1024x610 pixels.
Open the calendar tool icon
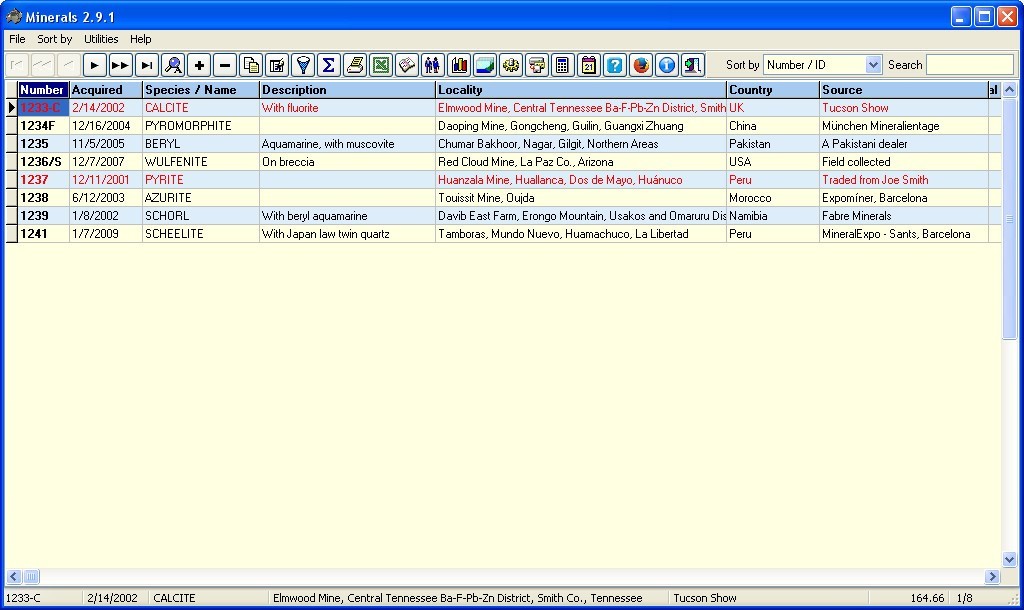589,65
